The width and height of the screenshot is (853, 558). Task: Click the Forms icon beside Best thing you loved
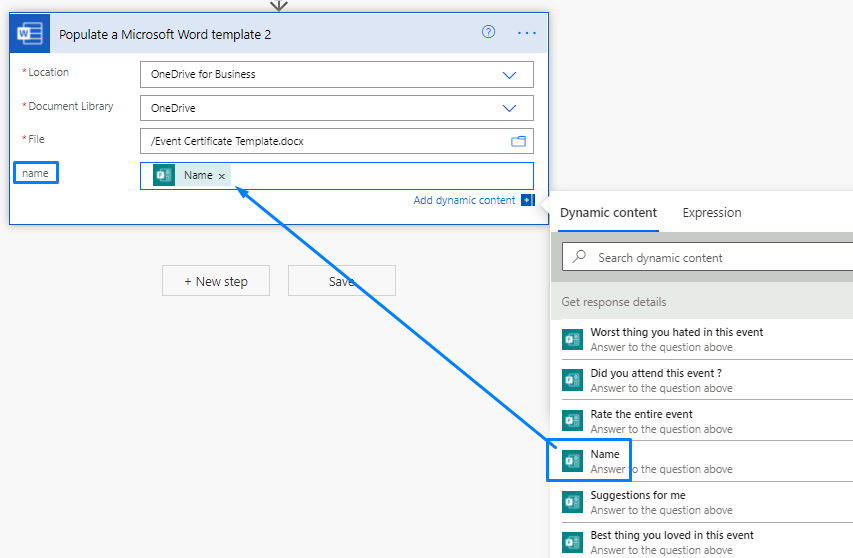[572, 542]
